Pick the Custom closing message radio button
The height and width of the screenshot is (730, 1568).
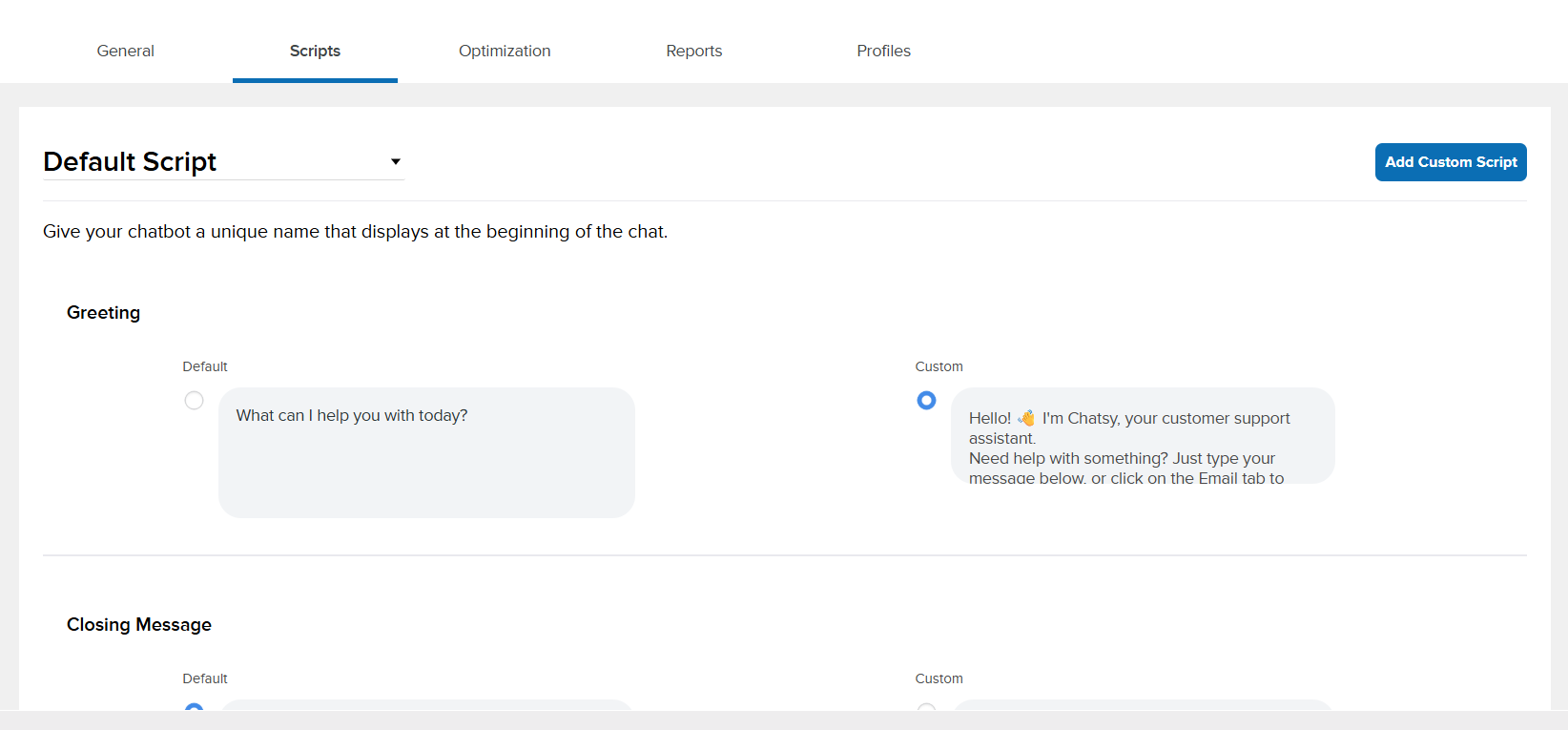point(926,707)
